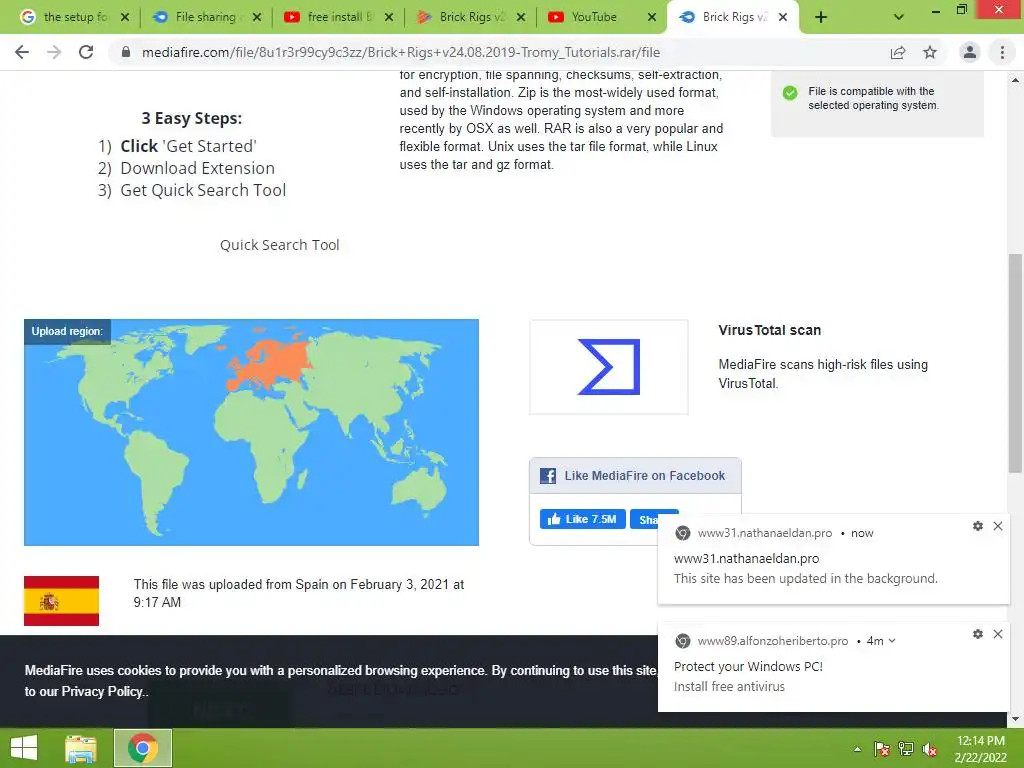Click the upload region world map
The image size is (1024, 768).
click(251, 432)
